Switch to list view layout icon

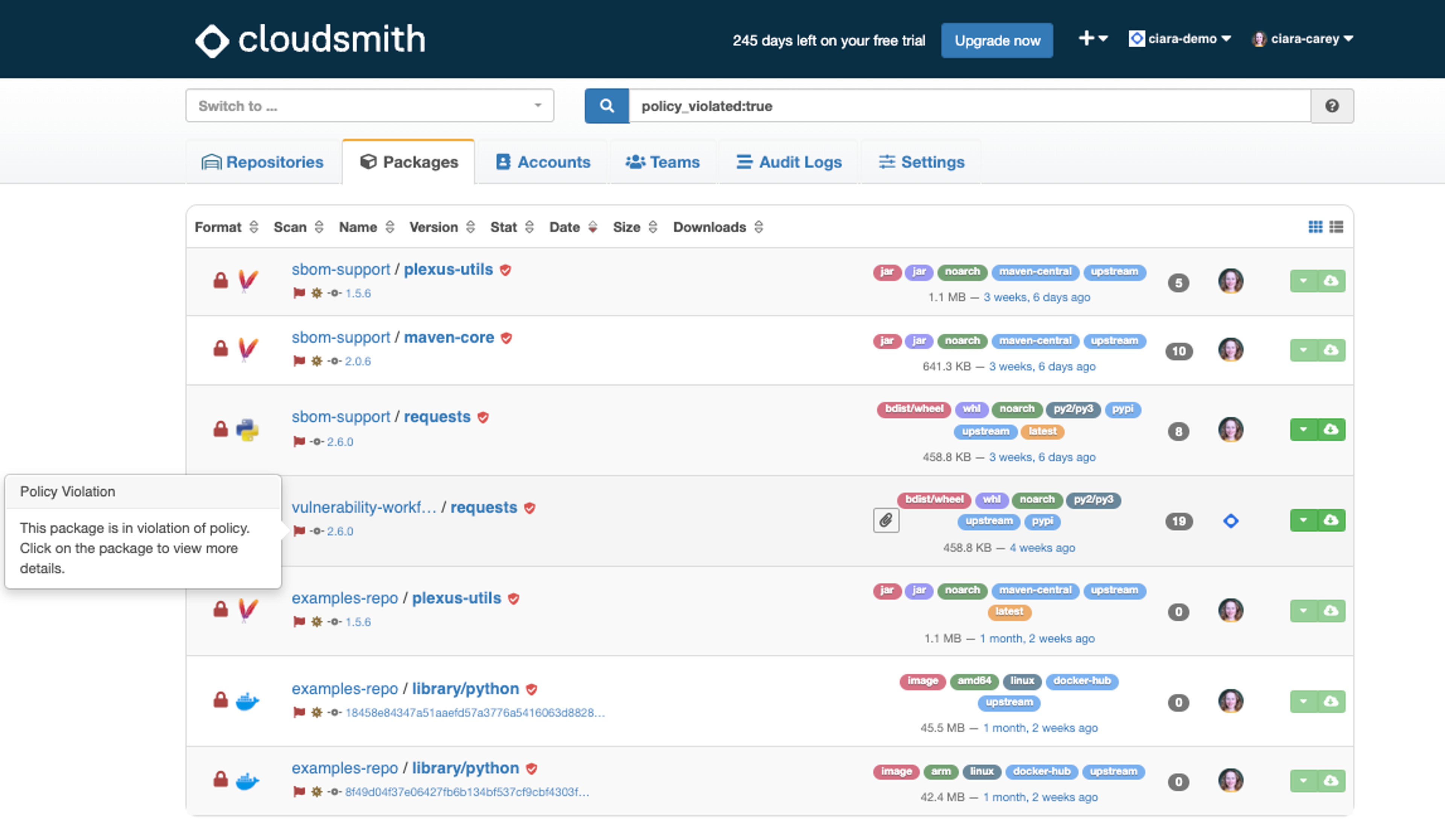click(1336, 227)
